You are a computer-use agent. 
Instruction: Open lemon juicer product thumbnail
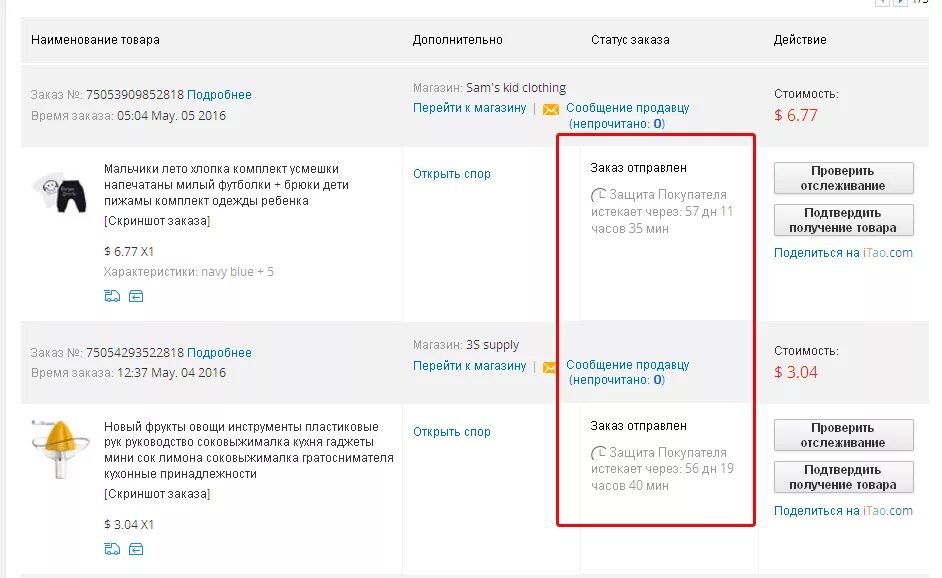[60, 449]
